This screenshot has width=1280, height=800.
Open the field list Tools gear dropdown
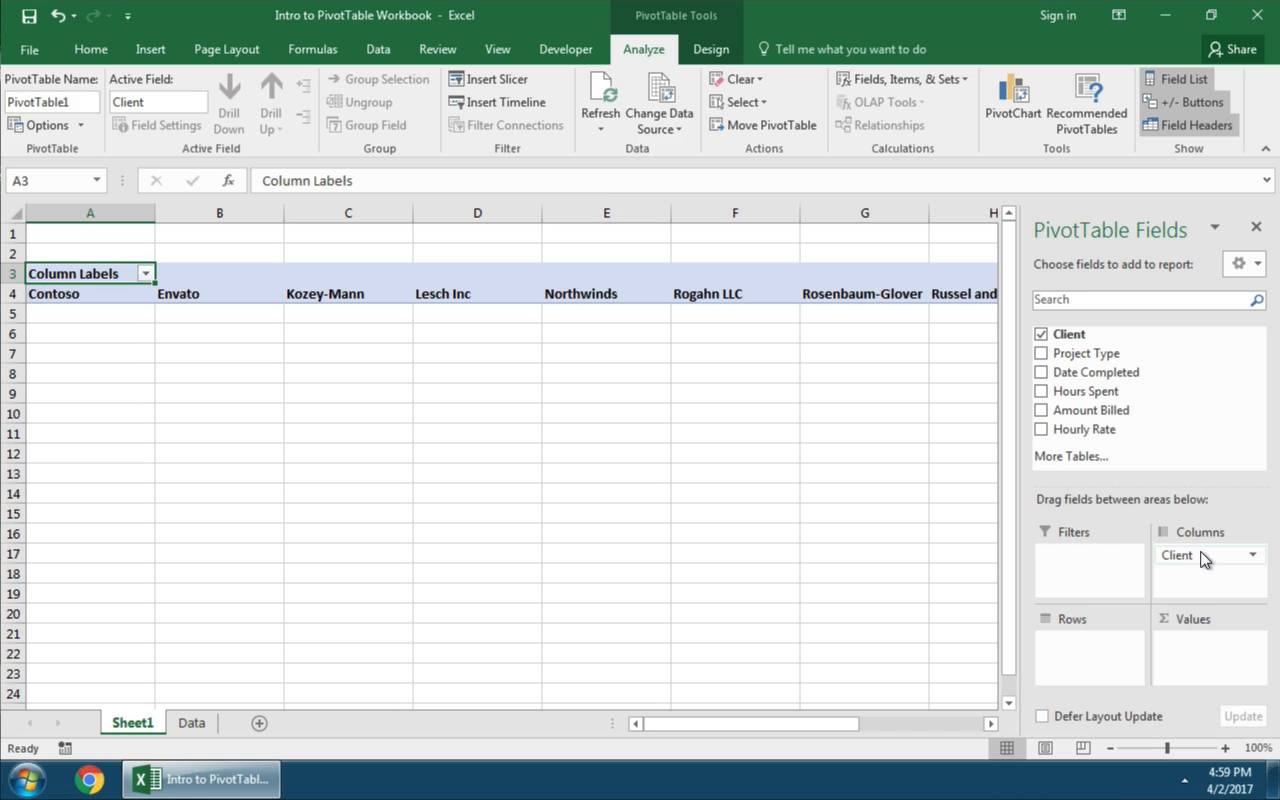(1246, 264)
